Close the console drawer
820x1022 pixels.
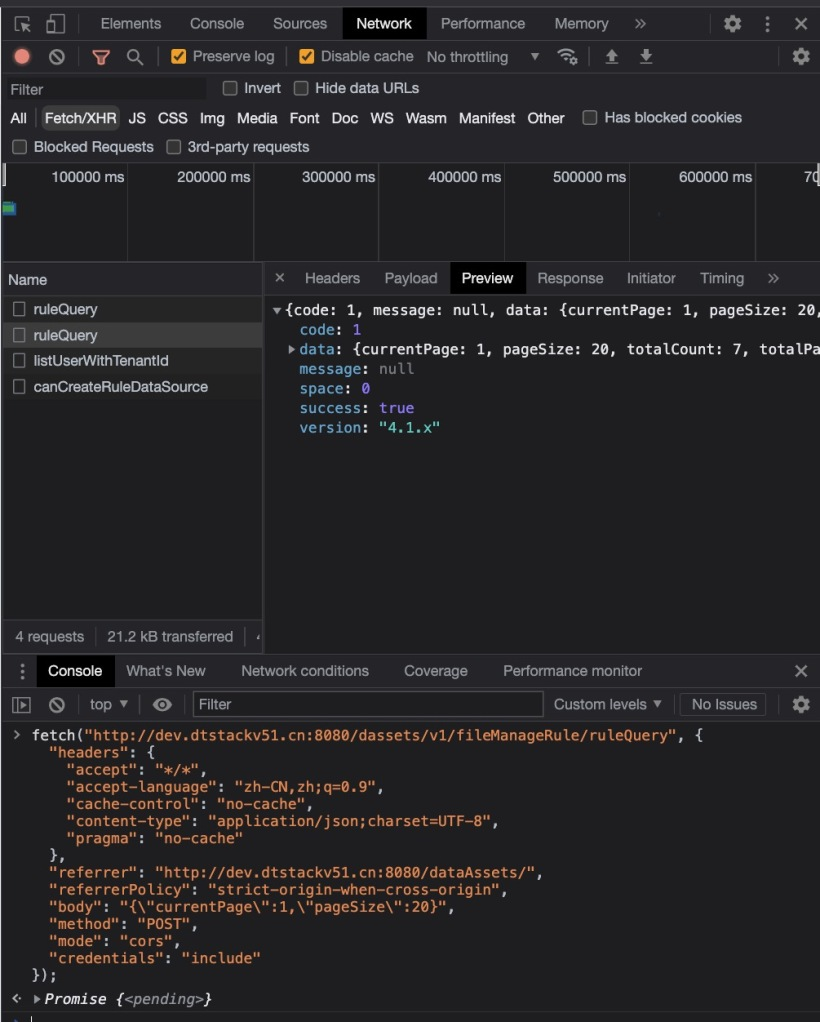(801, 671)
